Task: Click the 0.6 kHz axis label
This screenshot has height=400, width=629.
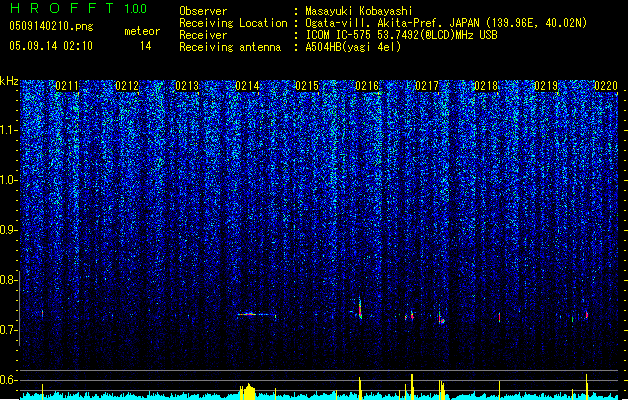Action: click(8, 380)
